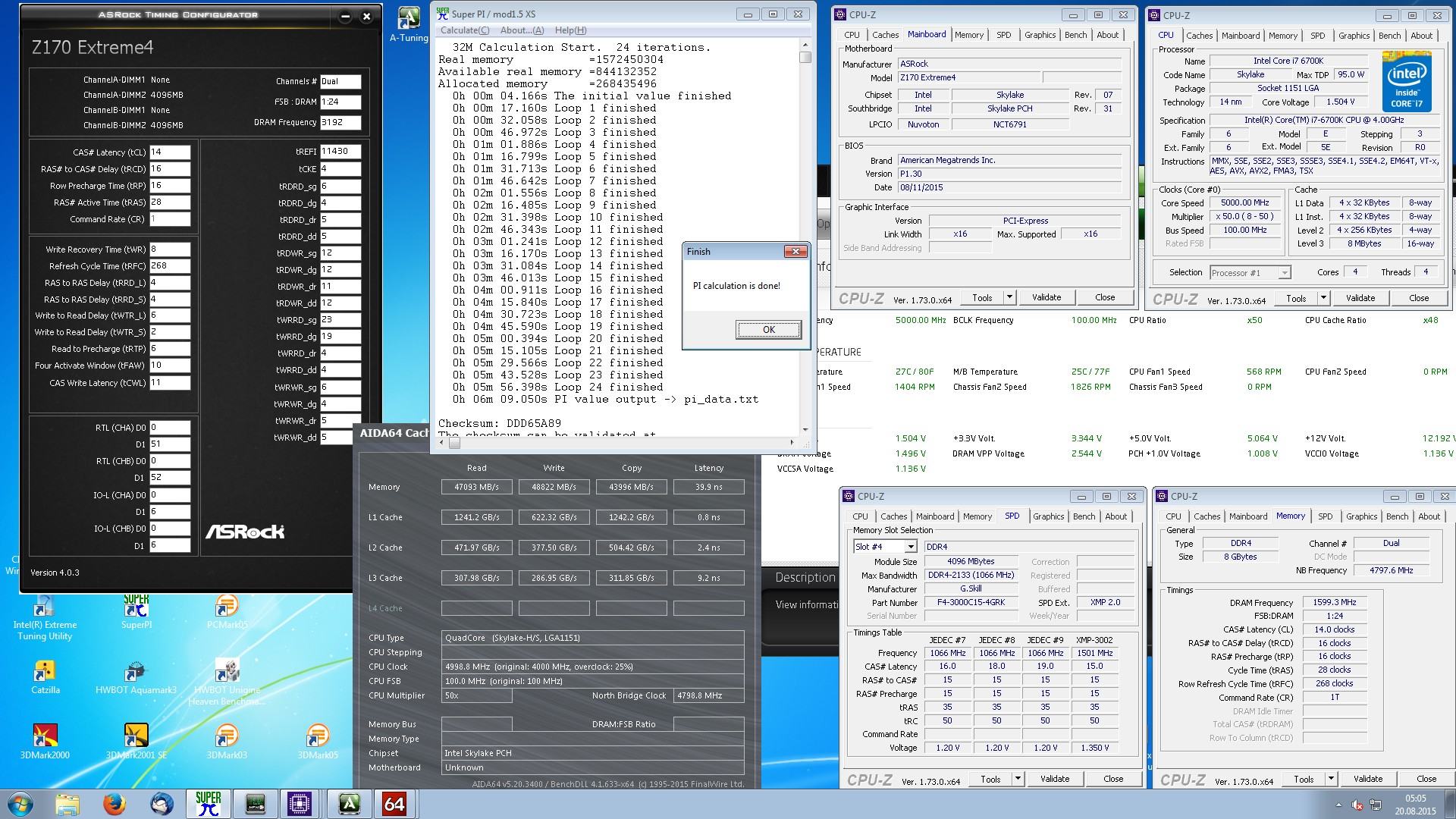Open the Processor #1 selection dropdown
Viewport: 1456px width, 819px height.
click(1284, 273)
